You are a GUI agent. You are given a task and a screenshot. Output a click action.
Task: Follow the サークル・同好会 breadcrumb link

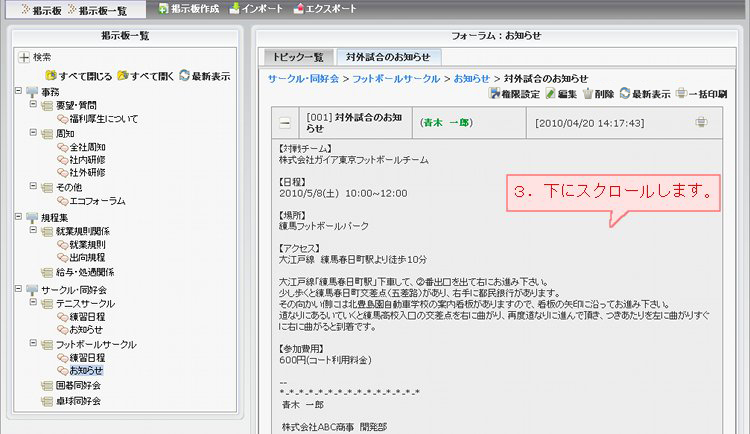303,78
